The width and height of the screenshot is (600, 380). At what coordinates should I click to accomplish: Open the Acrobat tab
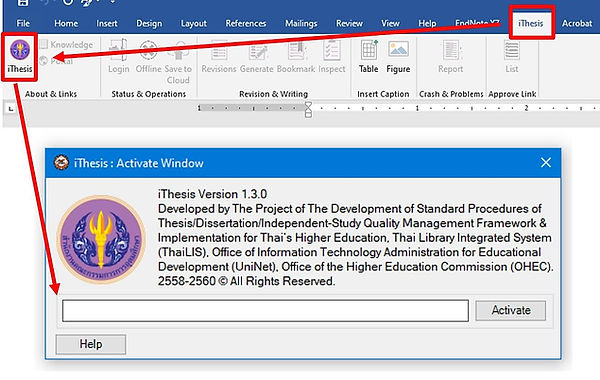pyautogui.click(x=577, y=23)
